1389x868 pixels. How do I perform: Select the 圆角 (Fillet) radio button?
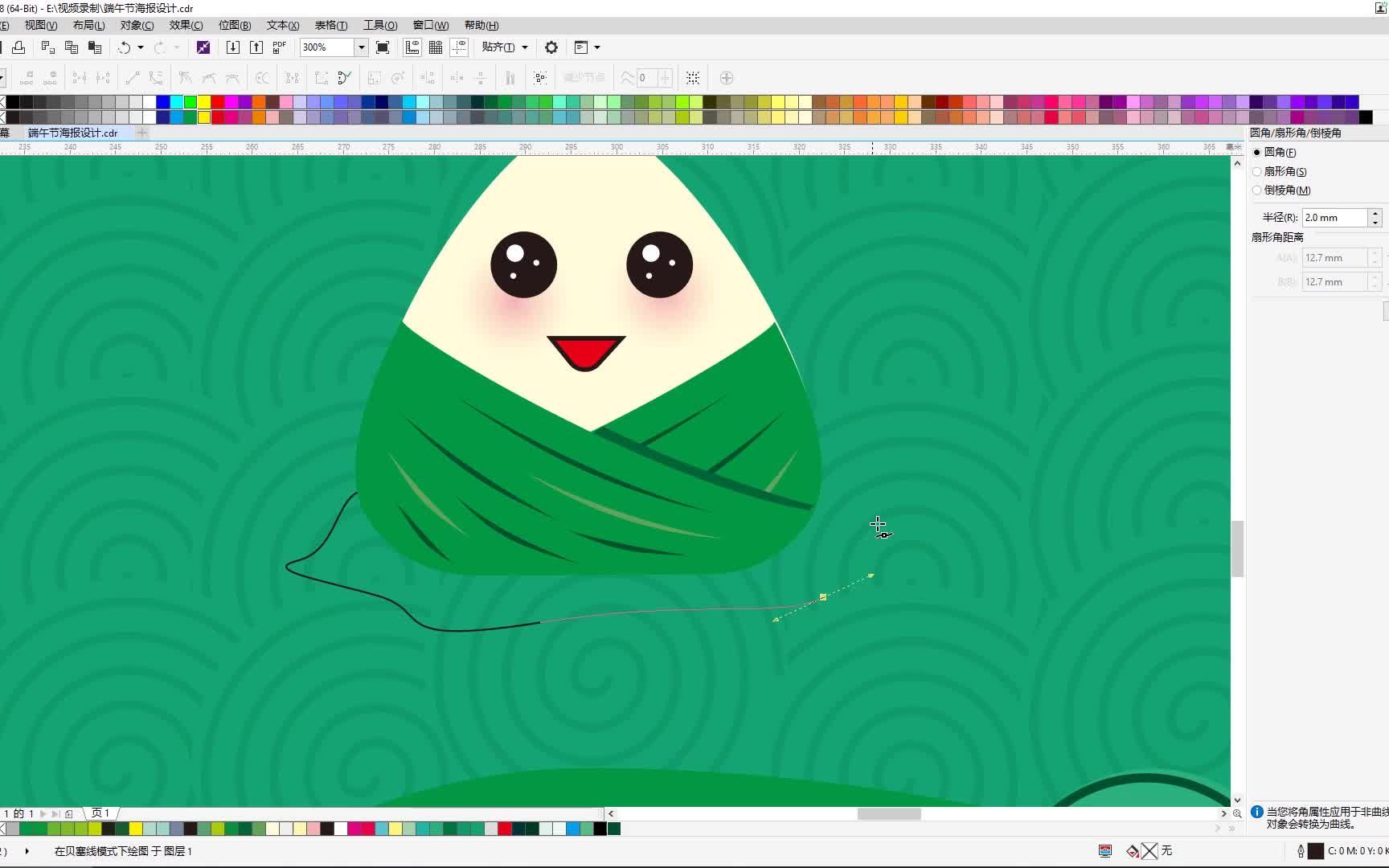point(1257,152)
